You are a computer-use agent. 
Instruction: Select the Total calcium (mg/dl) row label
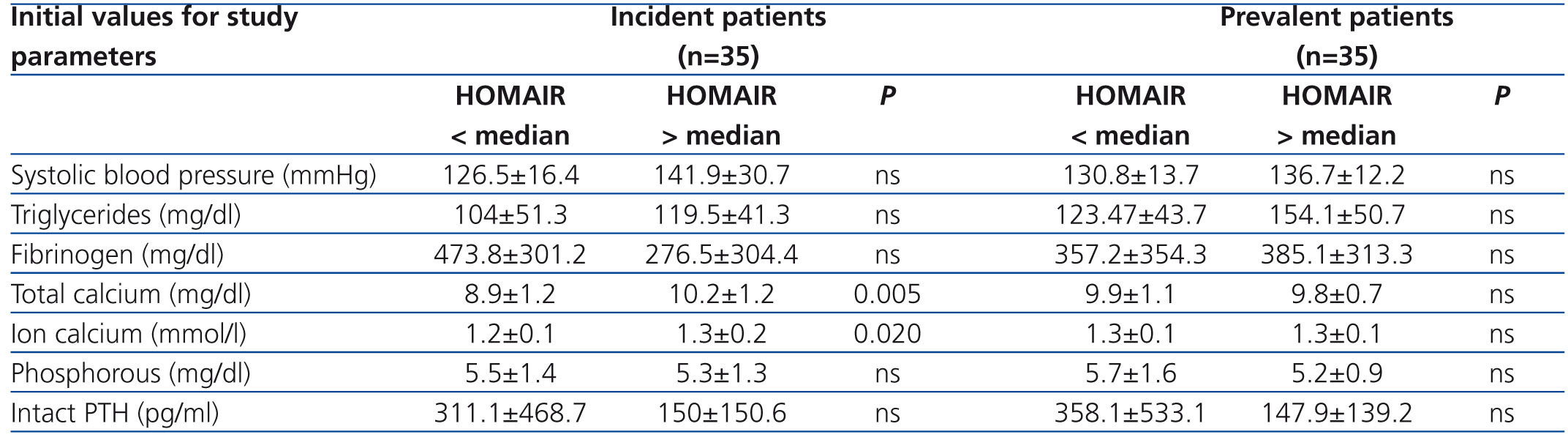[x=131, y=294]
